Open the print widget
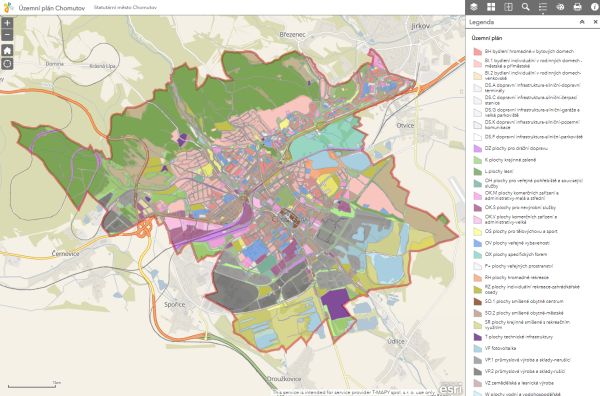 [577, 7]
